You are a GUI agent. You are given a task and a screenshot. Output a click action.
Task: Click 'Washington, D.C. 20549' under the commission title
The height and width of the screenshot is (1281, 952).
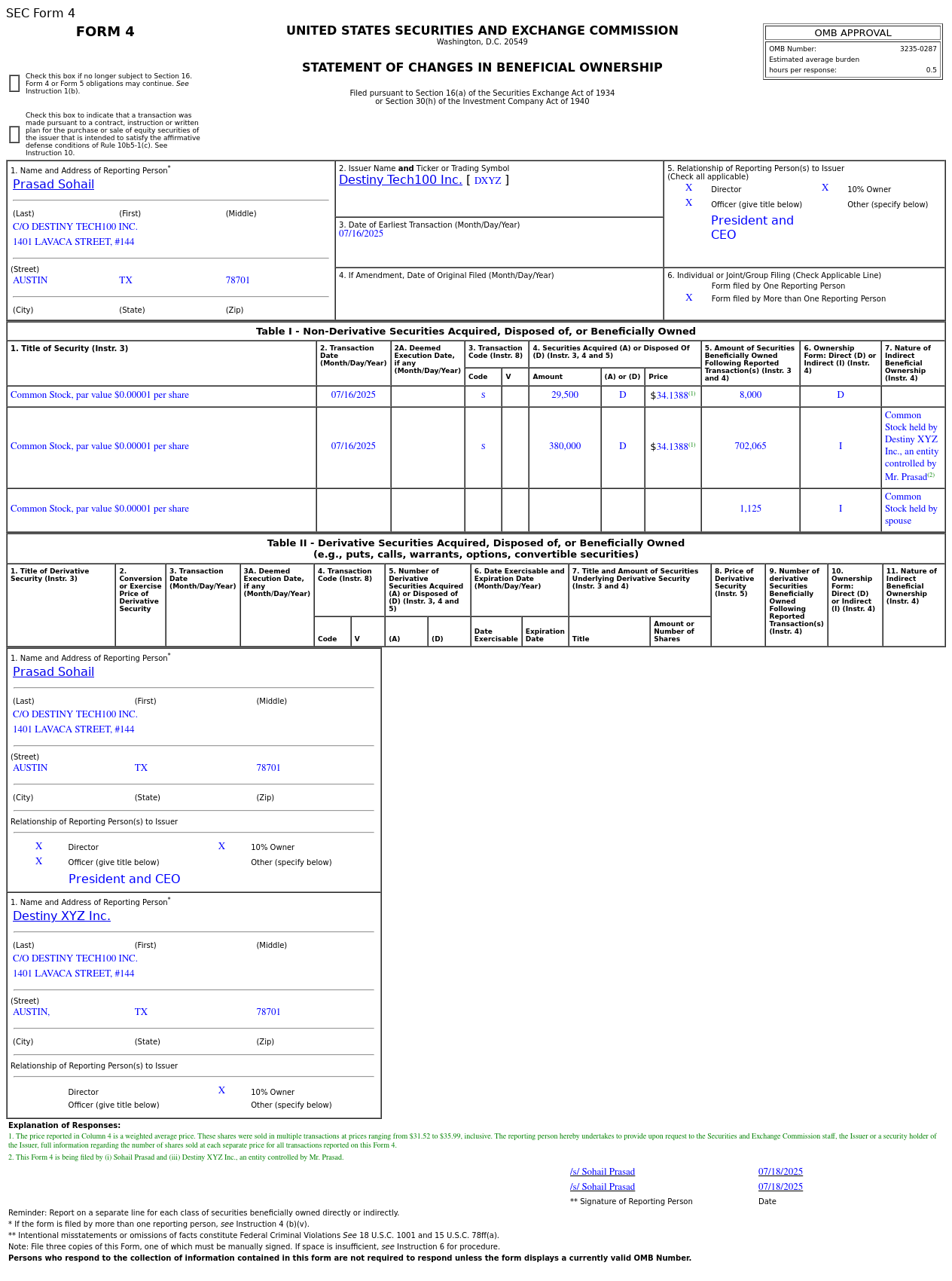pyautogui.click(x=482, y=42)
